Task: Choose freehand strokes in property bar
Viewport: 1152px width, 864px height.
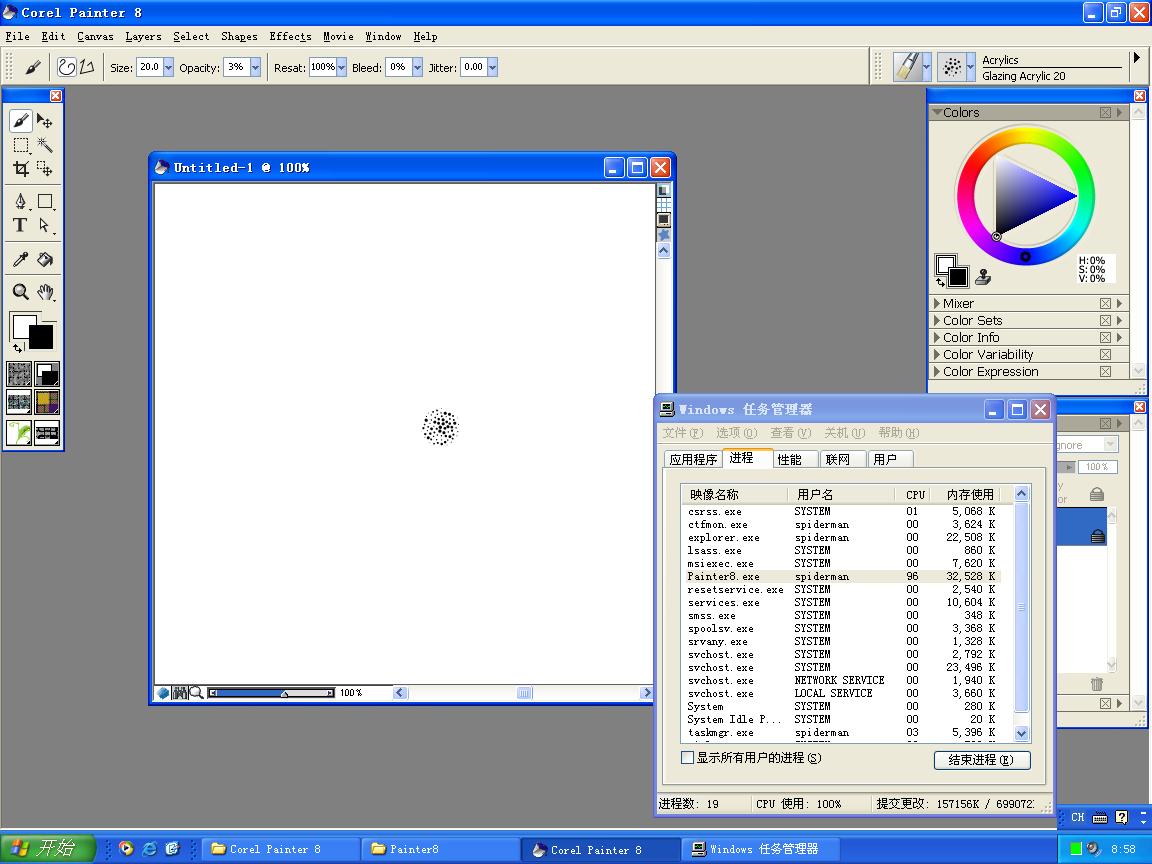Action: (67, 67)
